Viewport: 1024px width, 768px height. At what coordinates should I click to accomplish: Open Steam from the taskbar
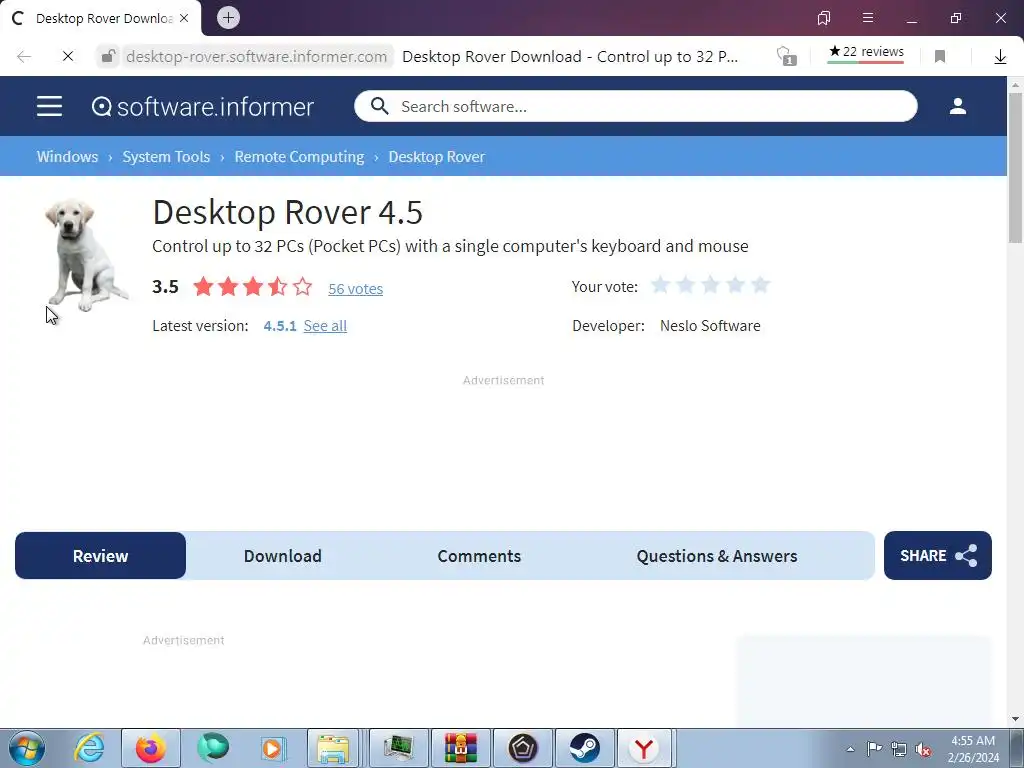[584, 748]
